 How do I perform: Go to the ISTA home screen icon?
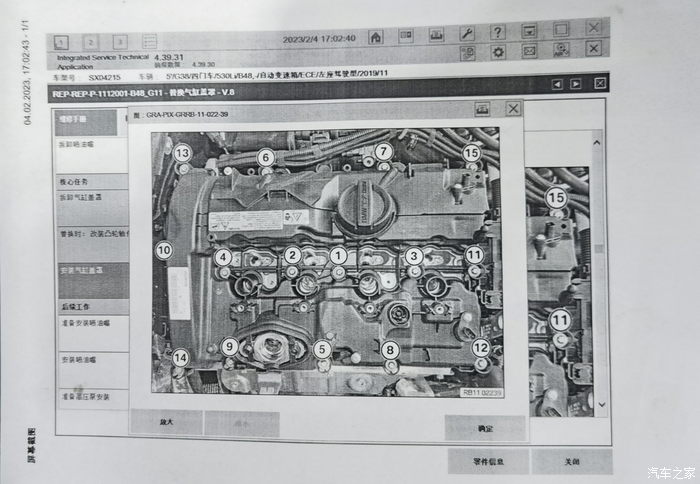tap(376, 37)
